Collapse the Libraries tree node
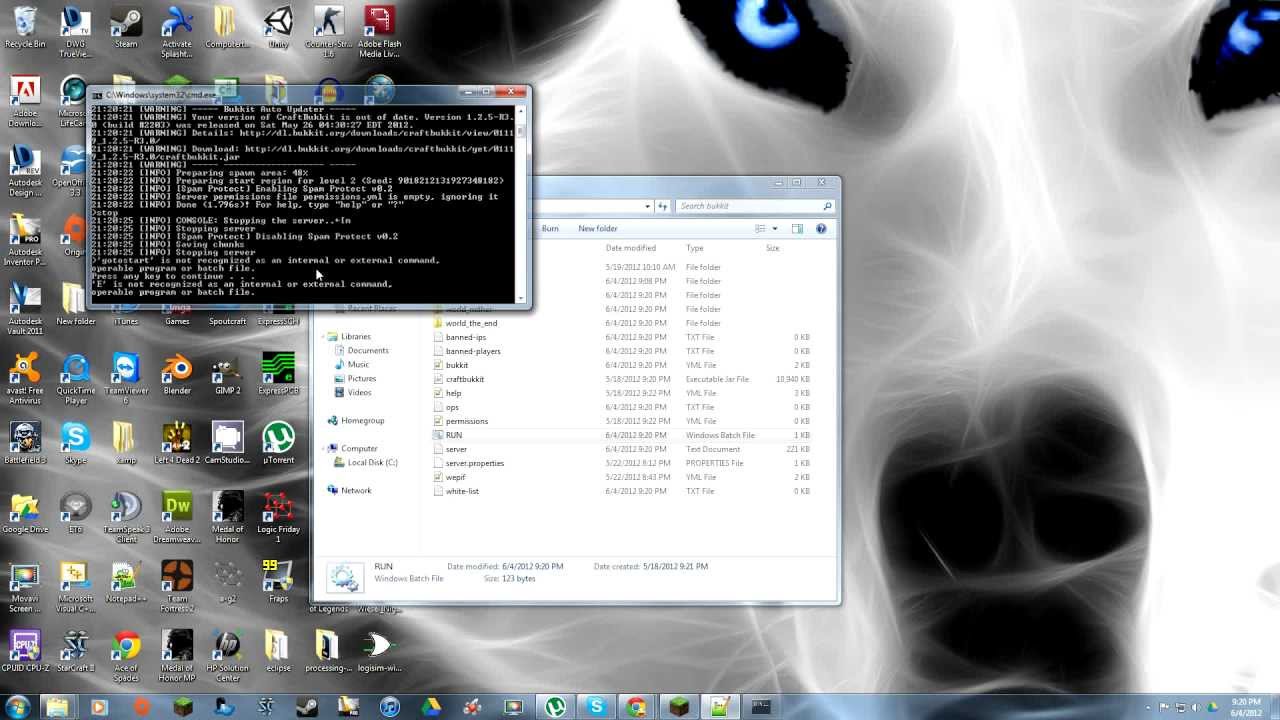1280x720 pixels. (321, 337)
